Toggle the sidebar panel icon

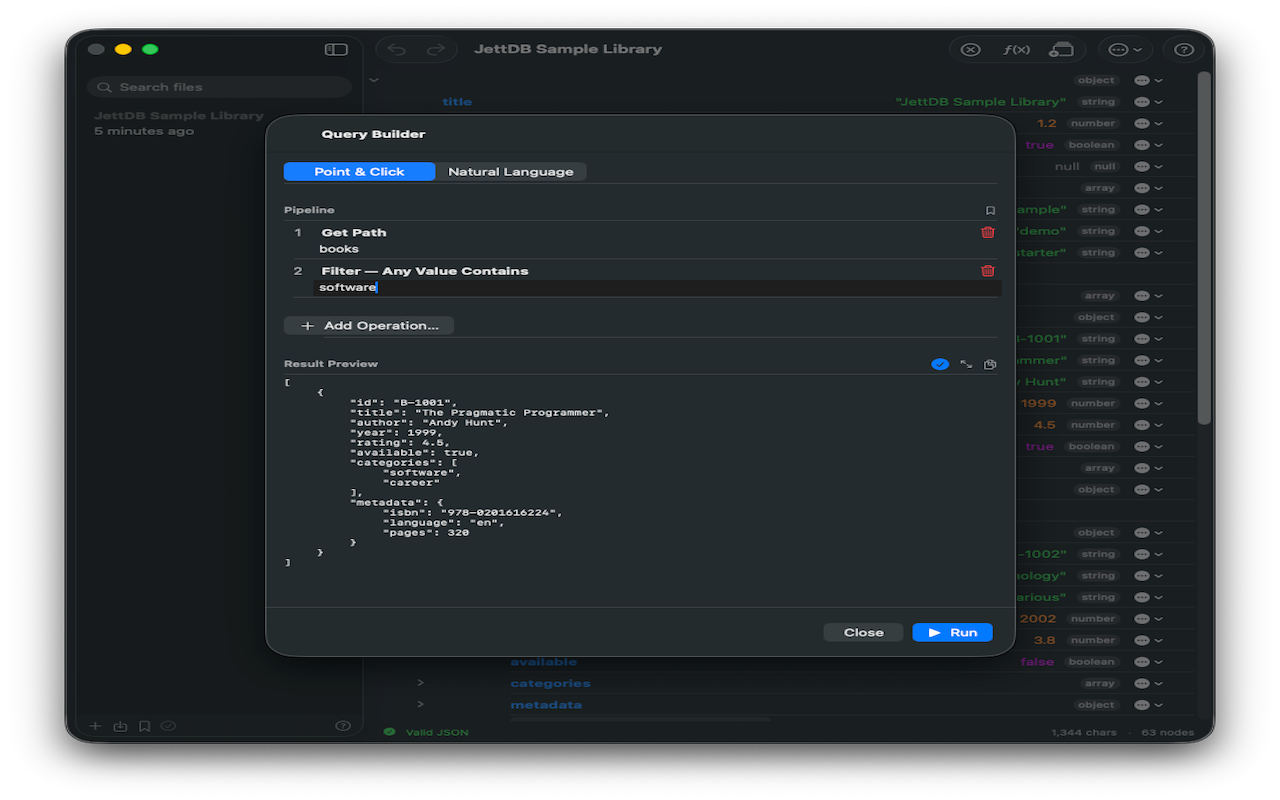pyautogui.click(x=336, y=49)
